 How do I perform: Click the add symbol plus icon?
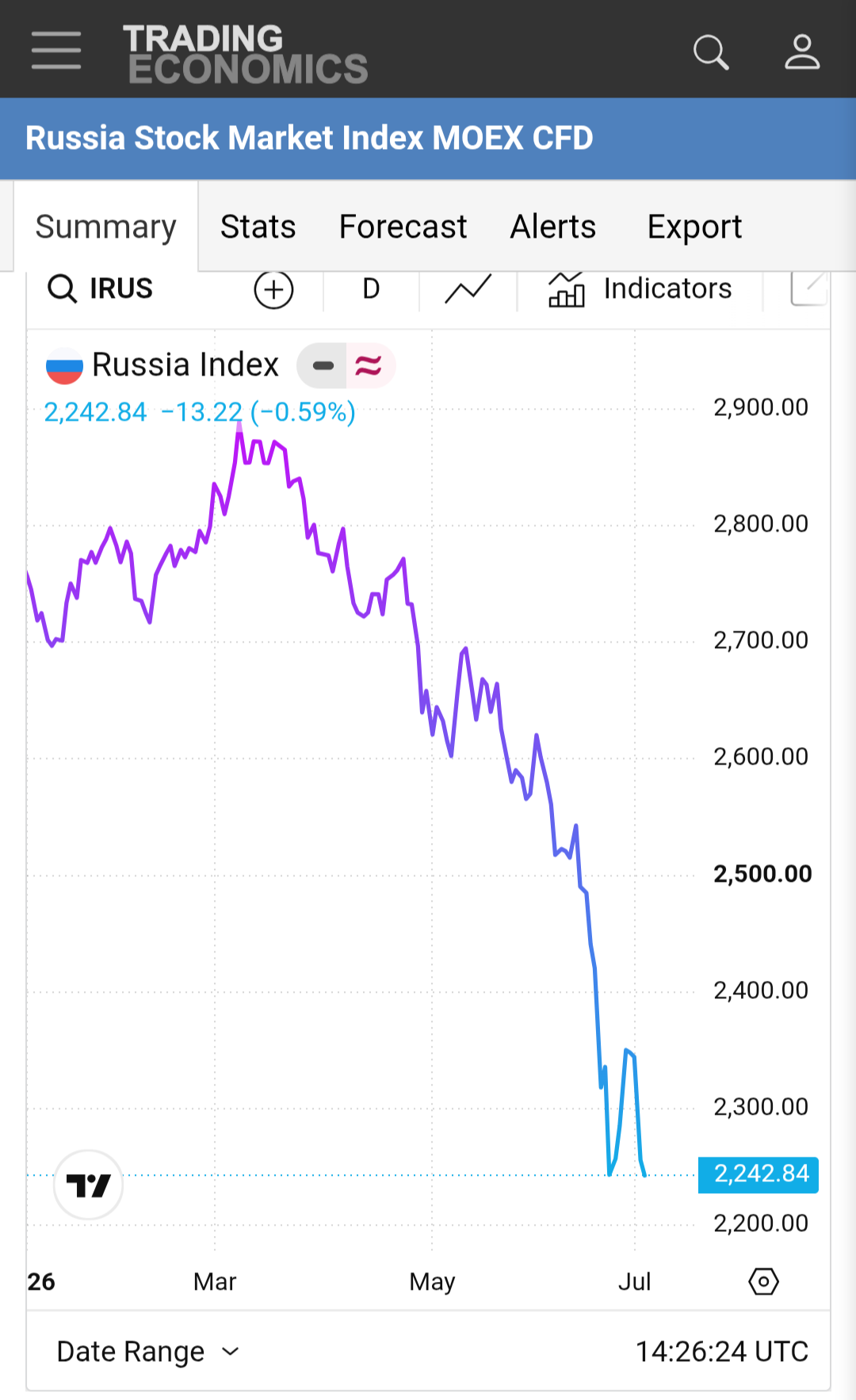pos(273,289)
